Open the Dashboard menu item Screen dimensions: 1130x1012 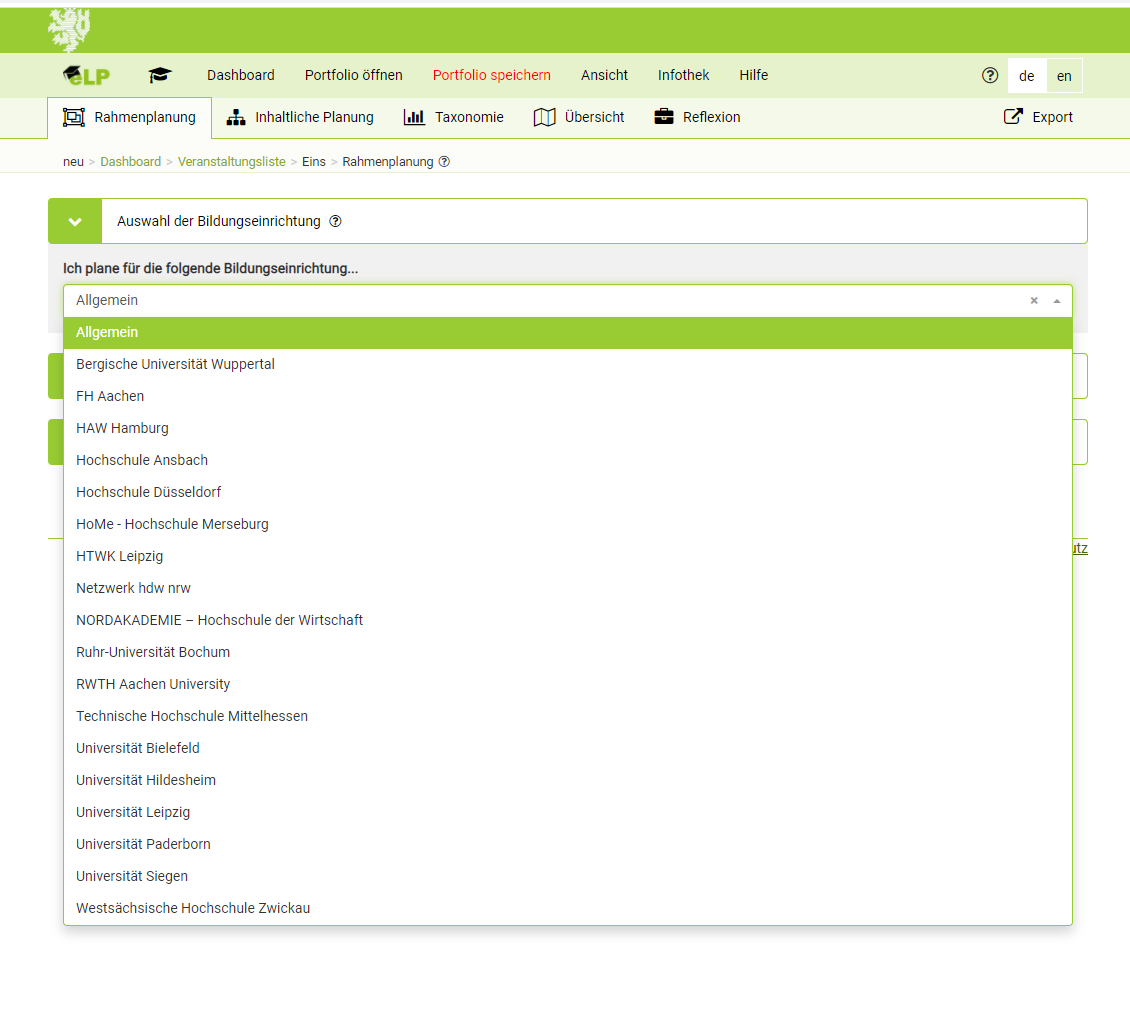[x=241, y=75]
